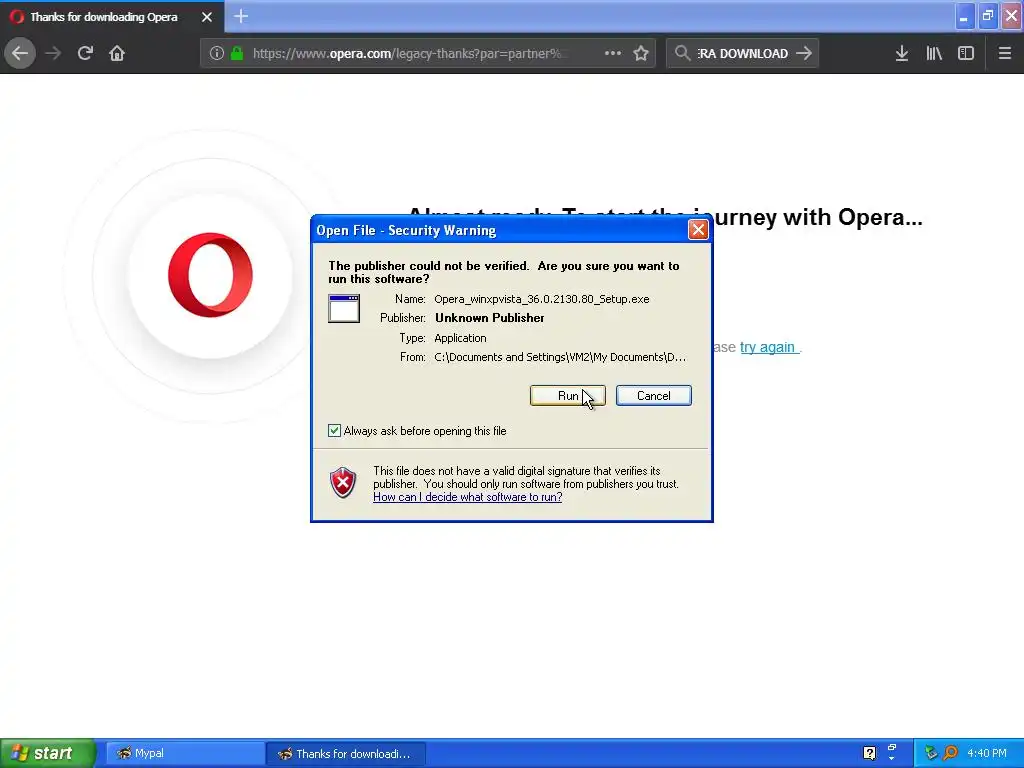Viewport: 1024px width, 768px height.
Task: Click the 4:40 PM system clock
Action: [987, 753]
